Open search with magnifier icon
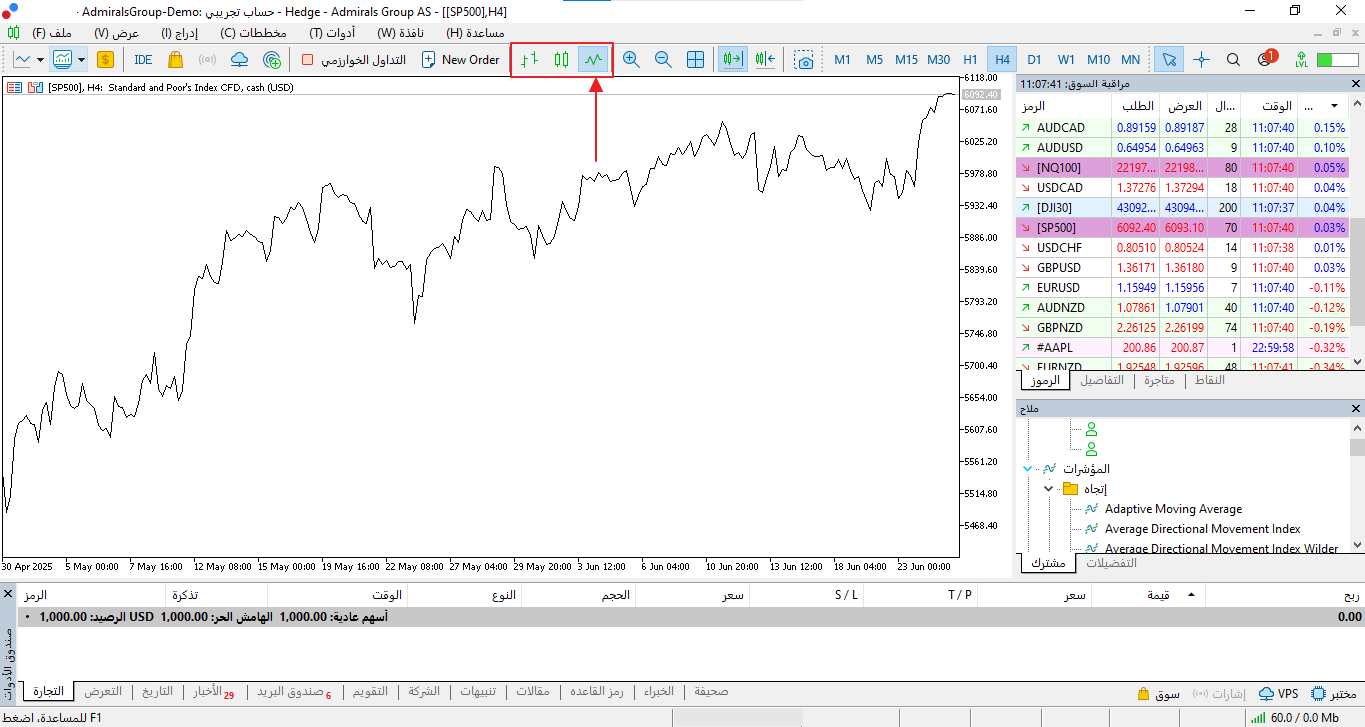Image resolution: width=1365 pixels, height=727 pixels. tap(1233, 60)
